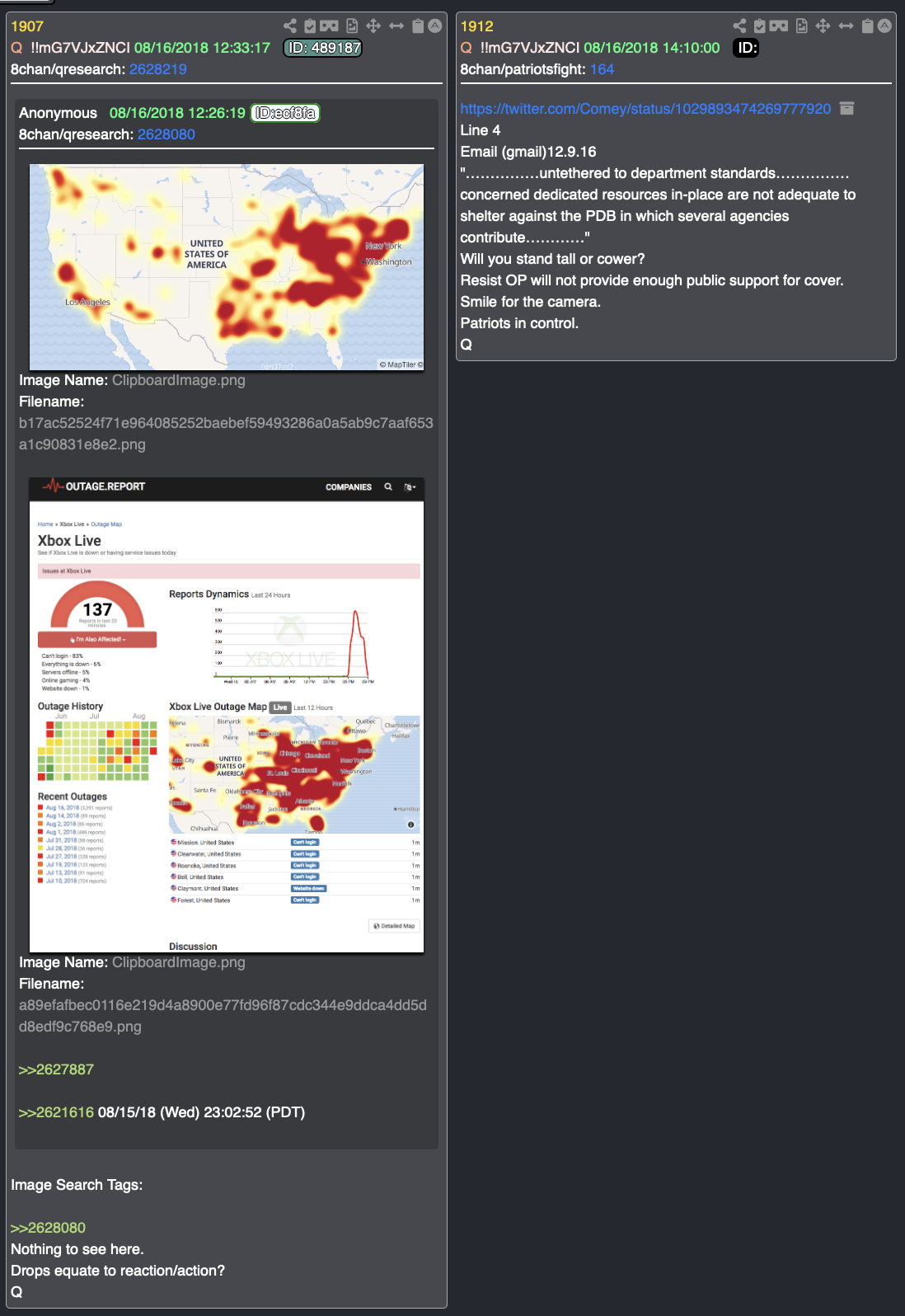This screenshot has width=905, height=1316.
Task: Click ID:ecf8fa badge on anonymous post
Action: click(285, 113)
